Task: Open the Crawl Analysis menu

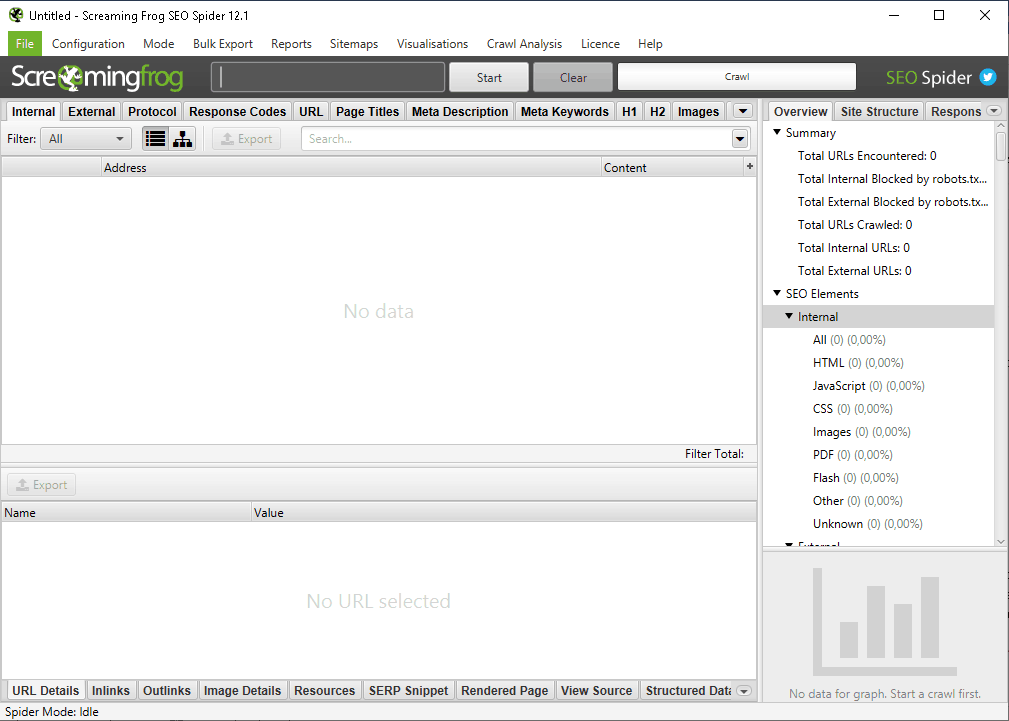Action: (524, 44)
